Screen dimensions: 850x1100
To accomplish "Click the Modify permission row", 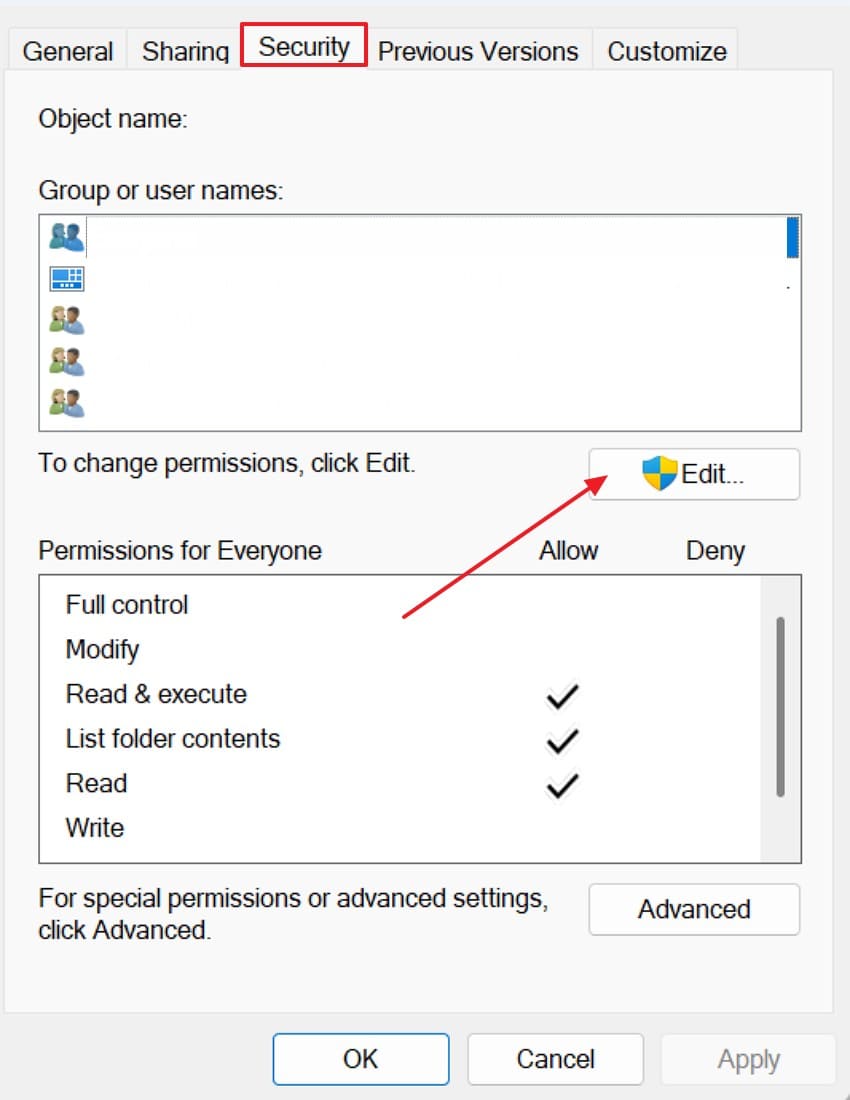I will pyautogui.click(x=400, y=650).
